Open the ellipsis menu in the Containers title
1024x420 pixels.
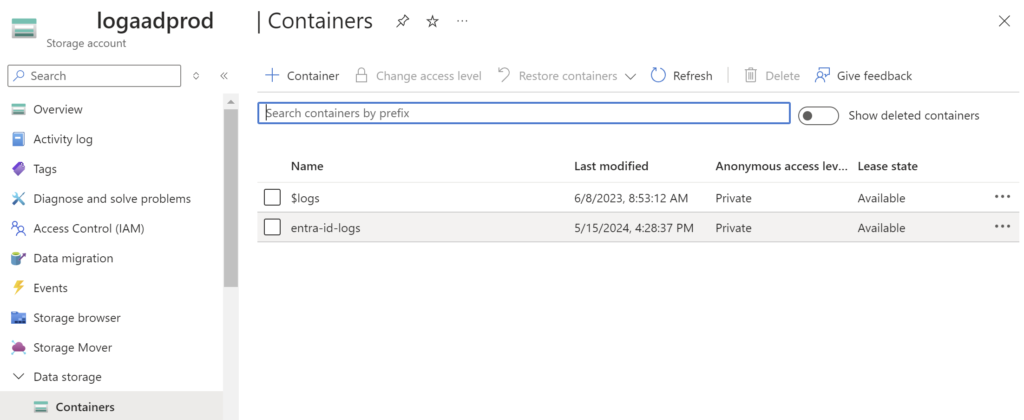[x=462, y=22]
